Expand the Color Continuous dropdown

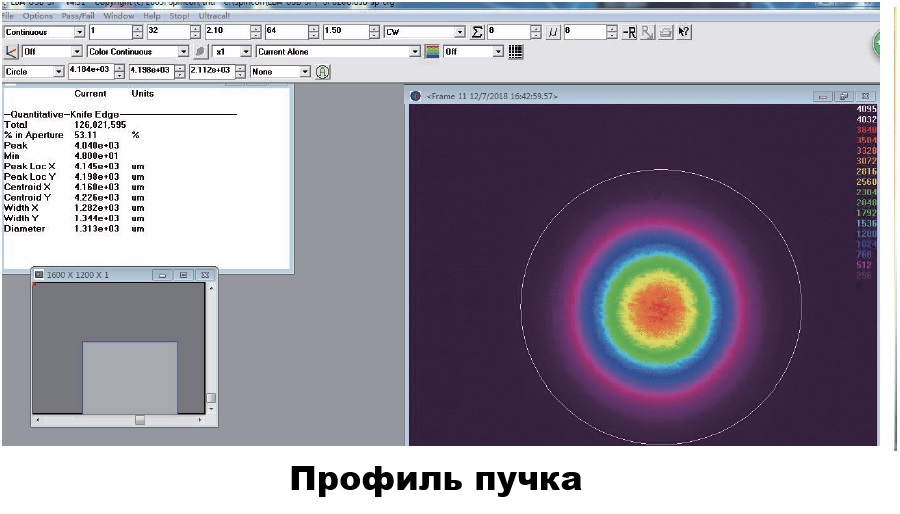tap(183, 51)
